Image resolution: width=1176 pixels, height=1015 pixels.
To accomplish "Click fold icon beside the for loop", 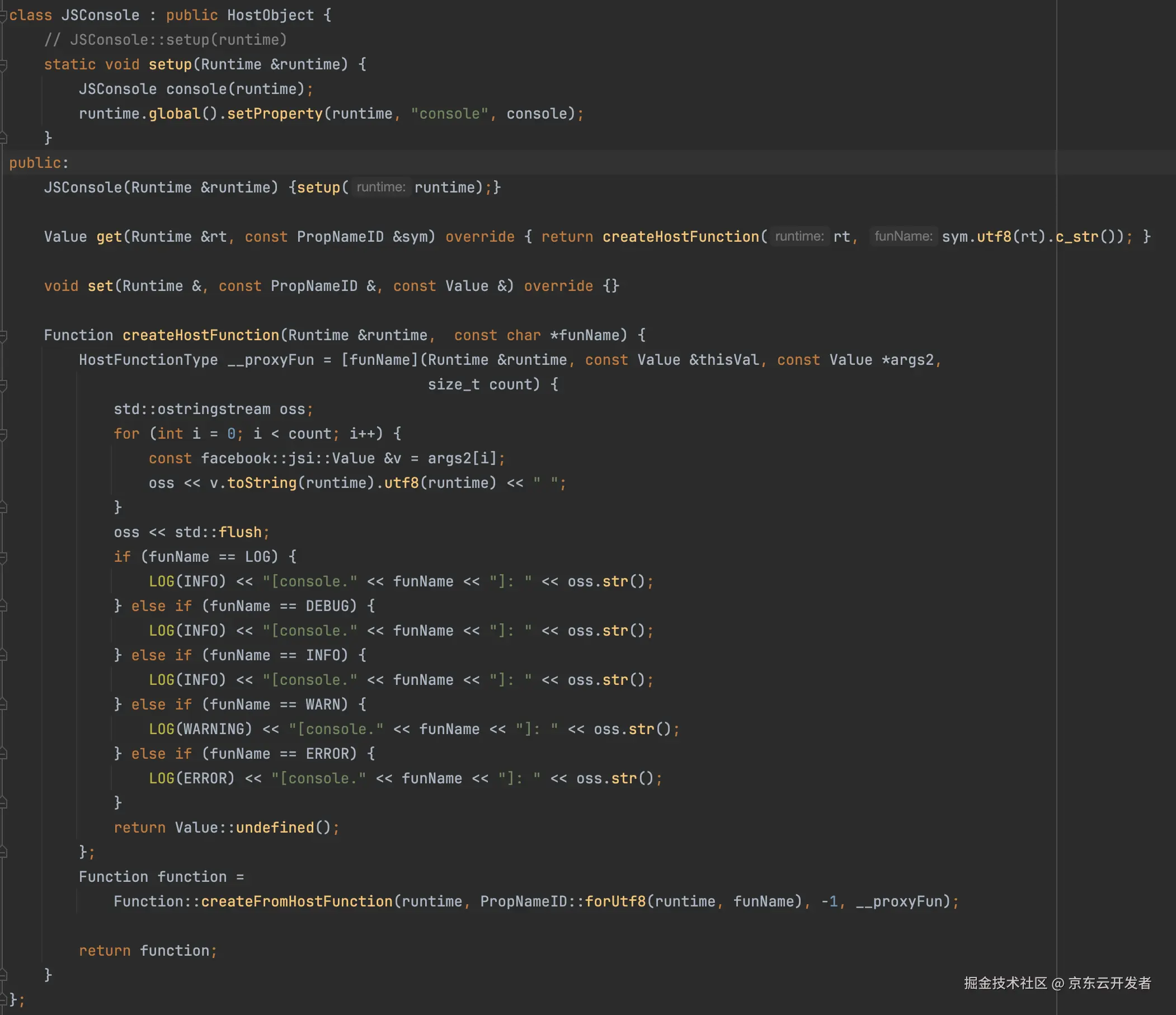I will coord(3,434).
